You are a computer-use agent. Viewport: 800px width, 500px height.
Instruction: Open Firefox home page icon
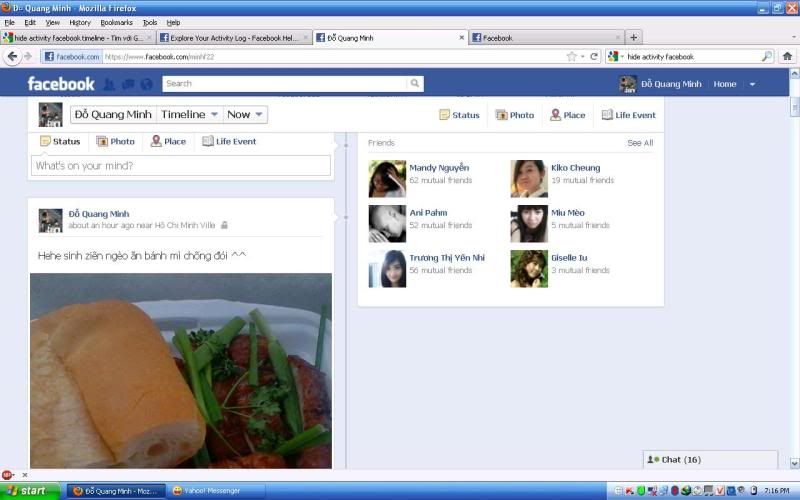click(x=787, y=56)
